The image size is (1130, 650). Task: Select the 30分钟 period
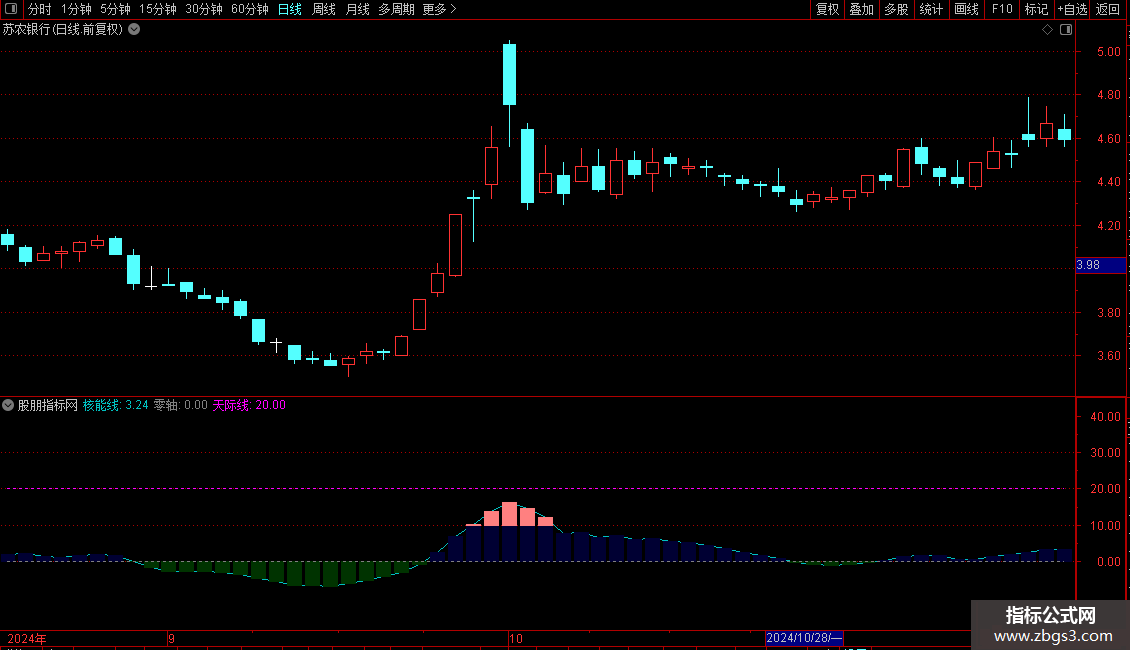204,9
